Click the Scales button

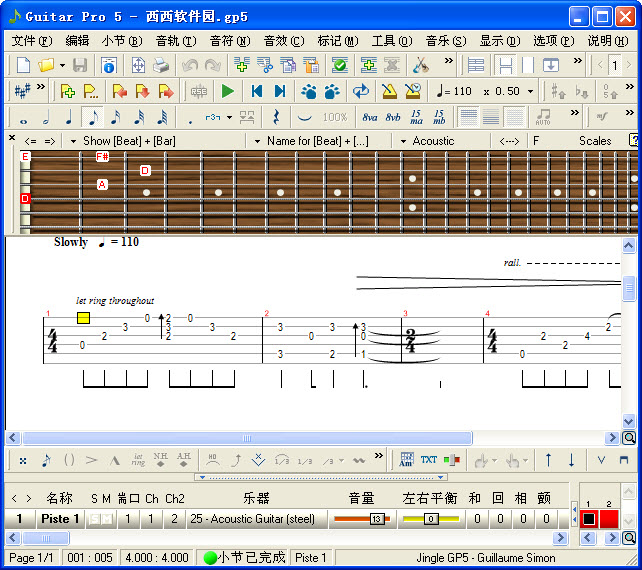pos(595,141)
